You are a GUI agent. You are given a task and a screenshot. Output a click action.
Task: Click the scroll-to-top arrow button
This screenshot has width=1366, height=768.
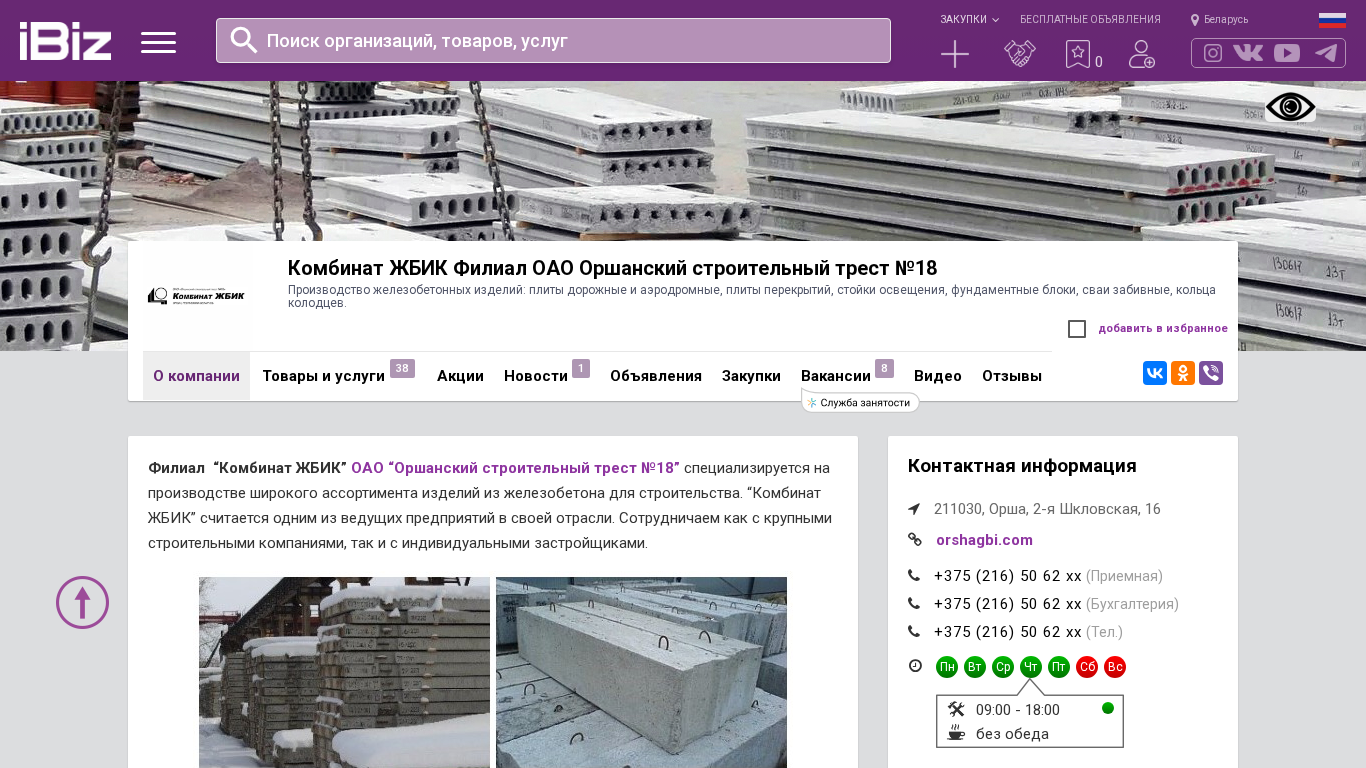[82, 602]
